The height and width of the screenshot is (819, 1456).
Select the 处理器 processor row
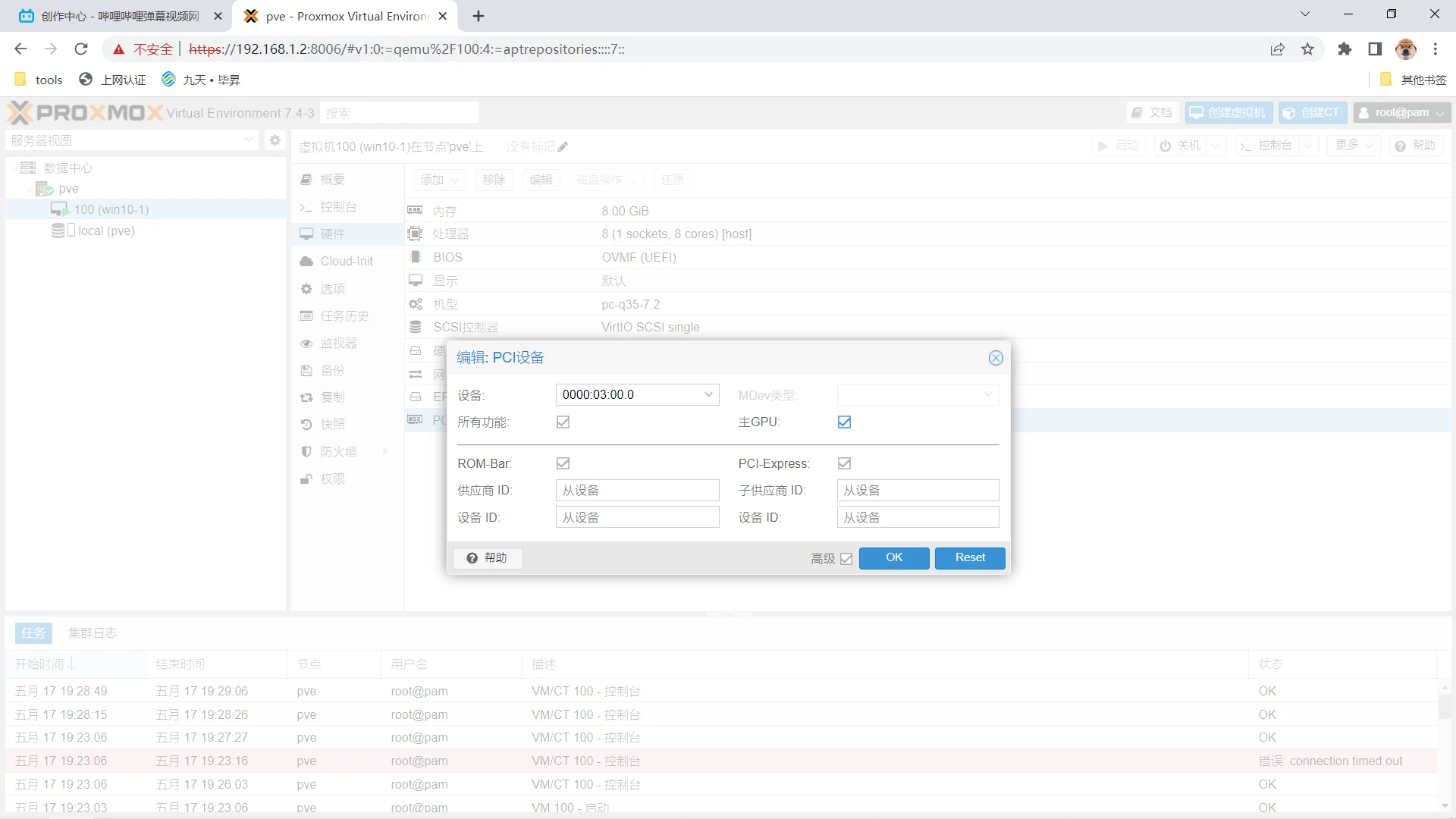tap(930, 234)
